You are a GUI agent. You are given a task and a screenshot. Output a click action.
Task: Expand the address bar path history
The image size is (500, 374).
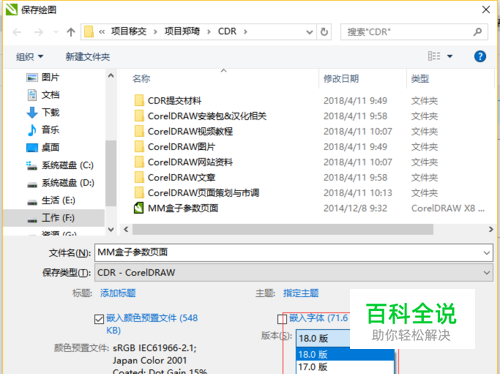[309, 32]
